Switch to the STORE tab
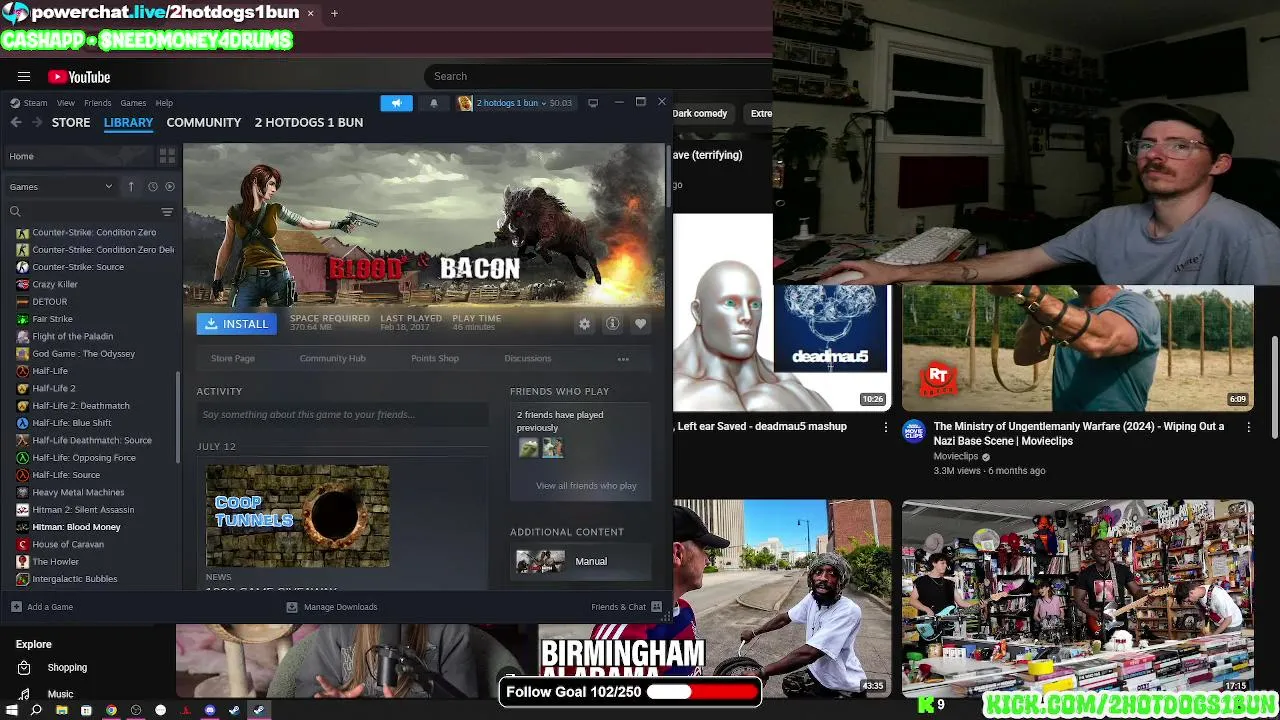 (71, 122)
